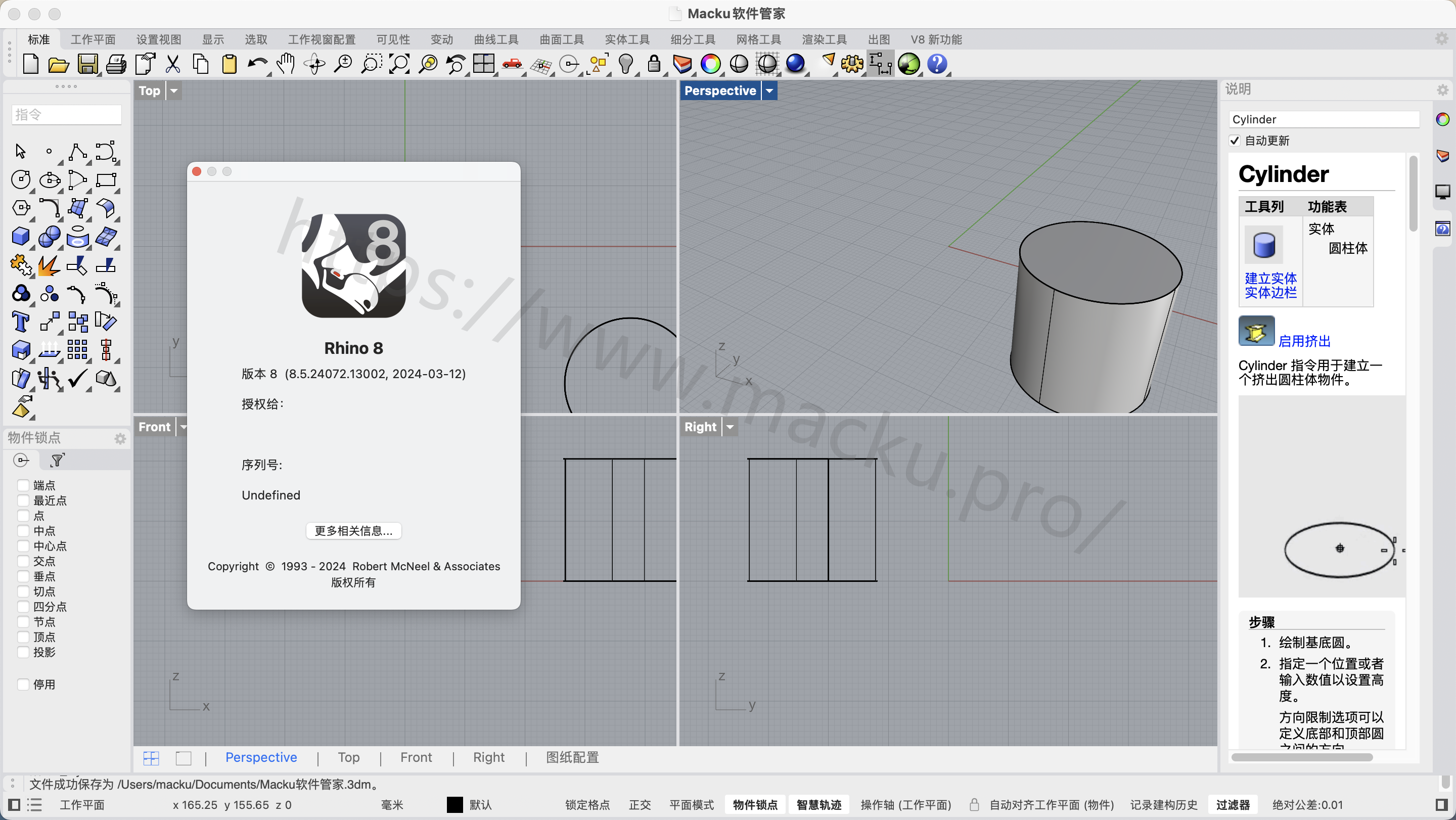Select the blue Box solid tool
Screen dimensions: 1456x820
coord(21,236)
